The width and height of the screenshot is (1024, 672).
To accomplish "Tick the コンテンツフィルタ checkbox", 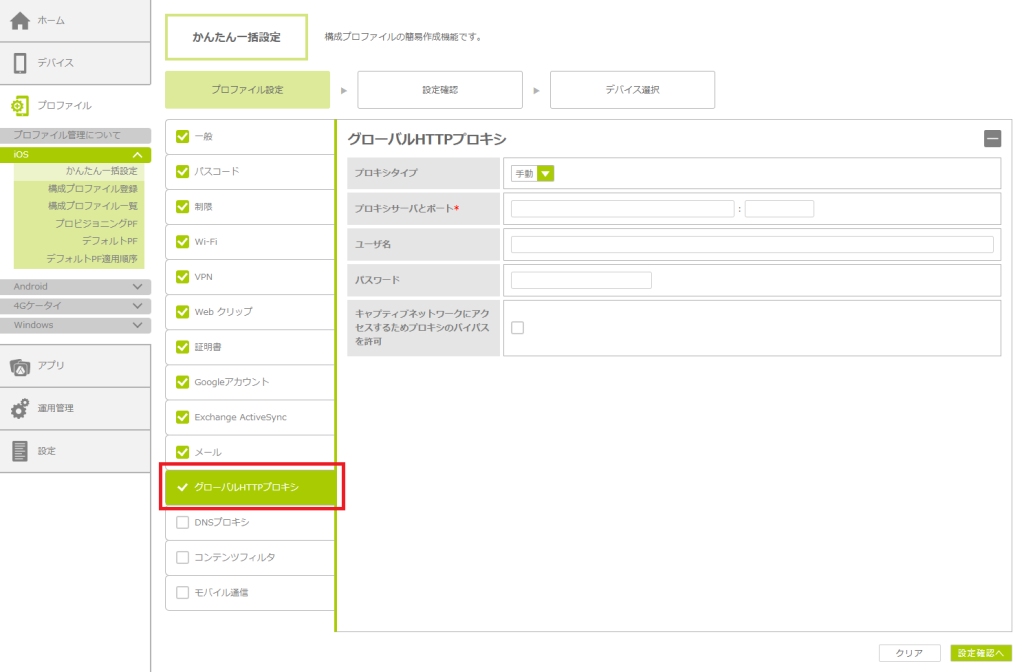I will click(x=182, y=557).
